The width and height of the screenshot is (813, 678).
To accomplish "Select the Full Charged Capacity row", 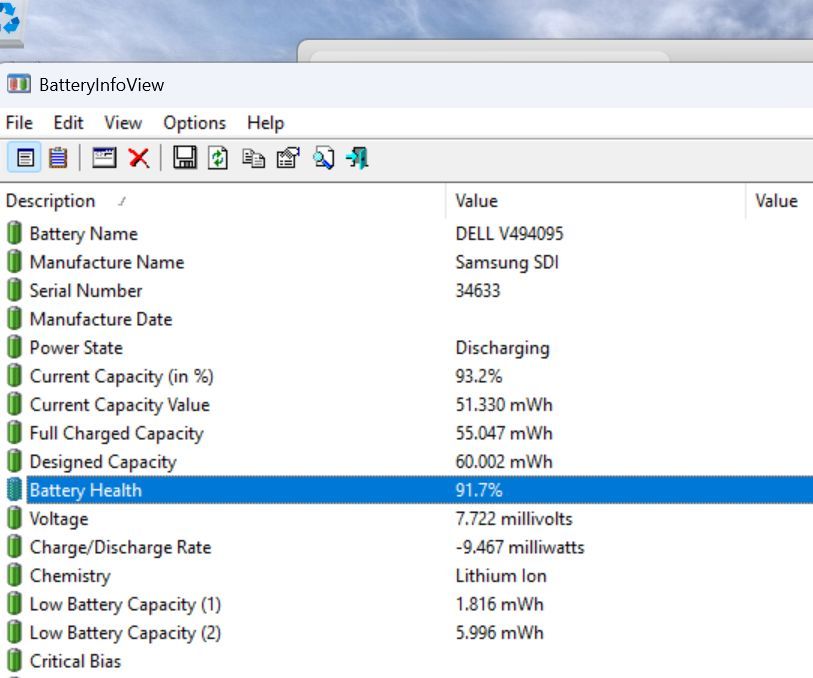I will (x=116, y=433).
